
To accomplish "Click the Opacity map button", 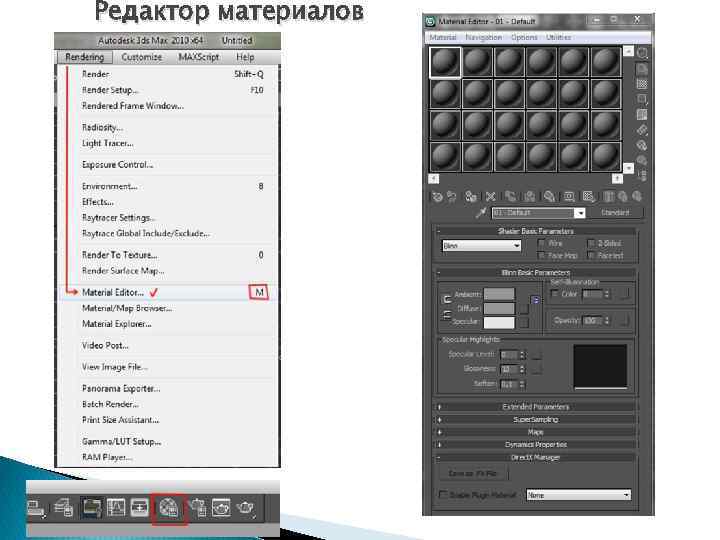I will [624, 321].
